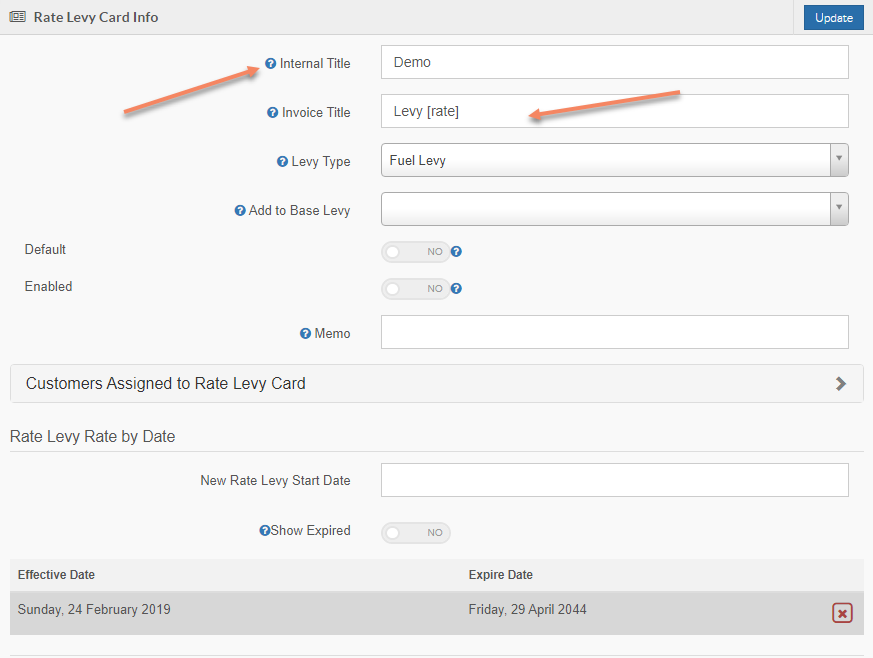Open the Add to Base Levy dropdown
Screen dimensions: 873x658
pyautogui.click(x=838, y=208)
